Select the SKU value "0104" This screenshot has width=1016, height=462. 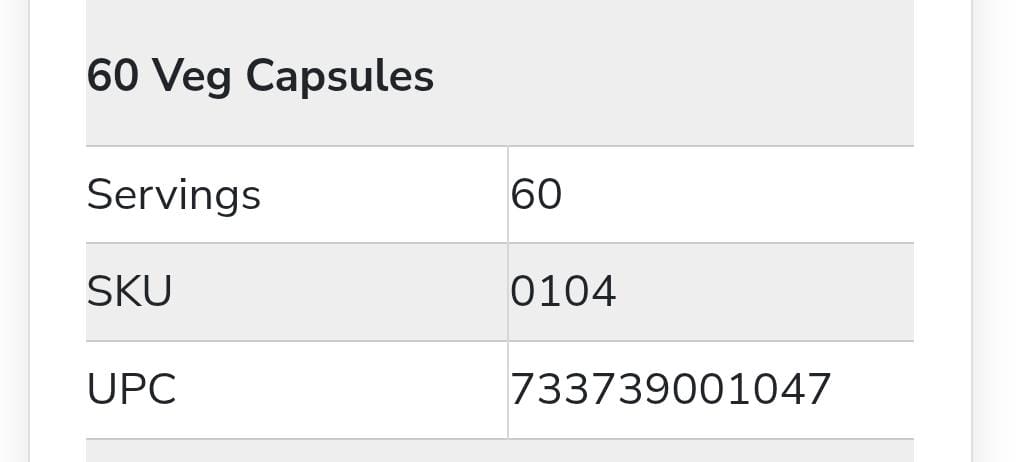(563, 291)
